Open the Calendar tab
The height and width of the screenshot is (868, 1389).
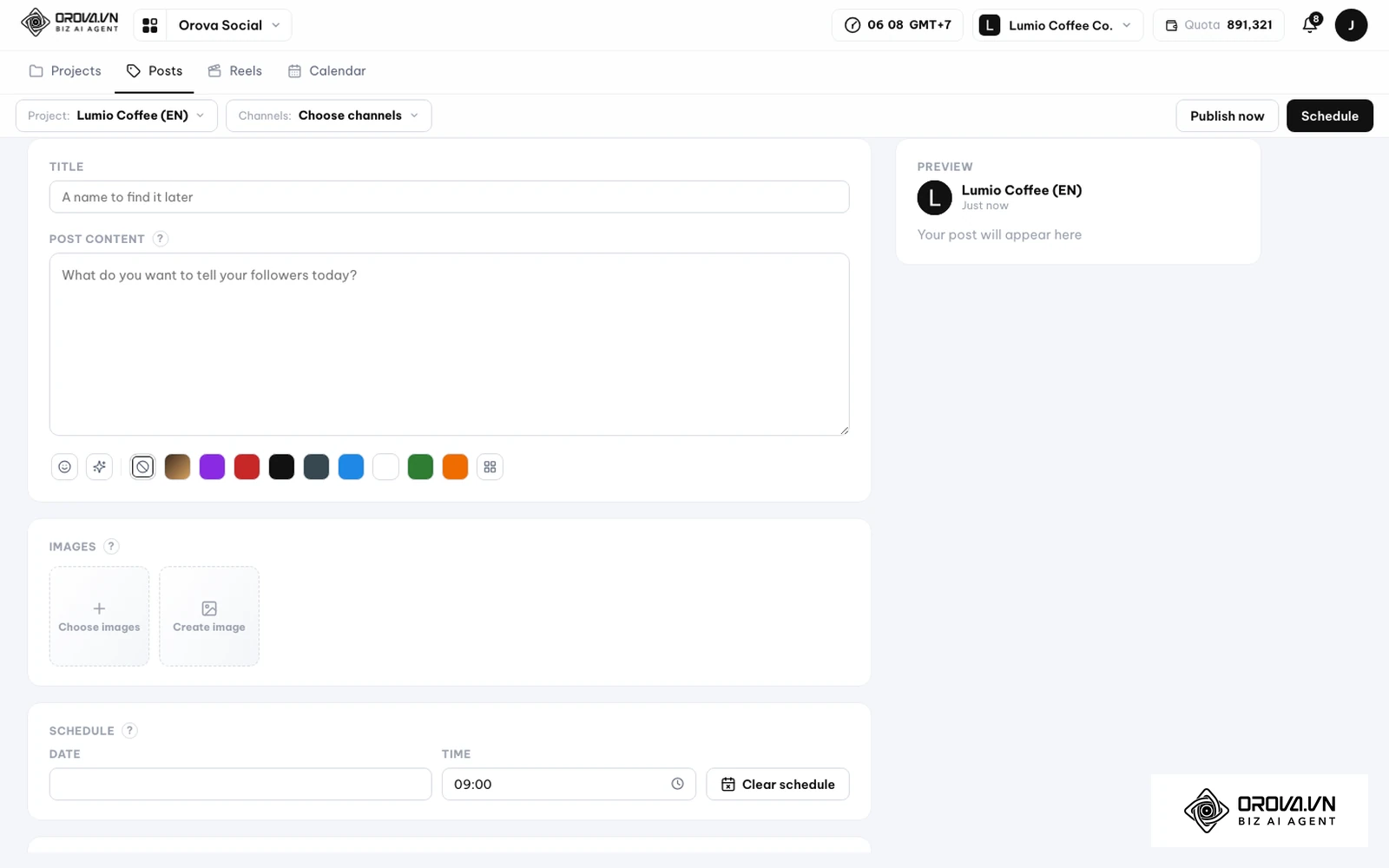coord(326,71)
